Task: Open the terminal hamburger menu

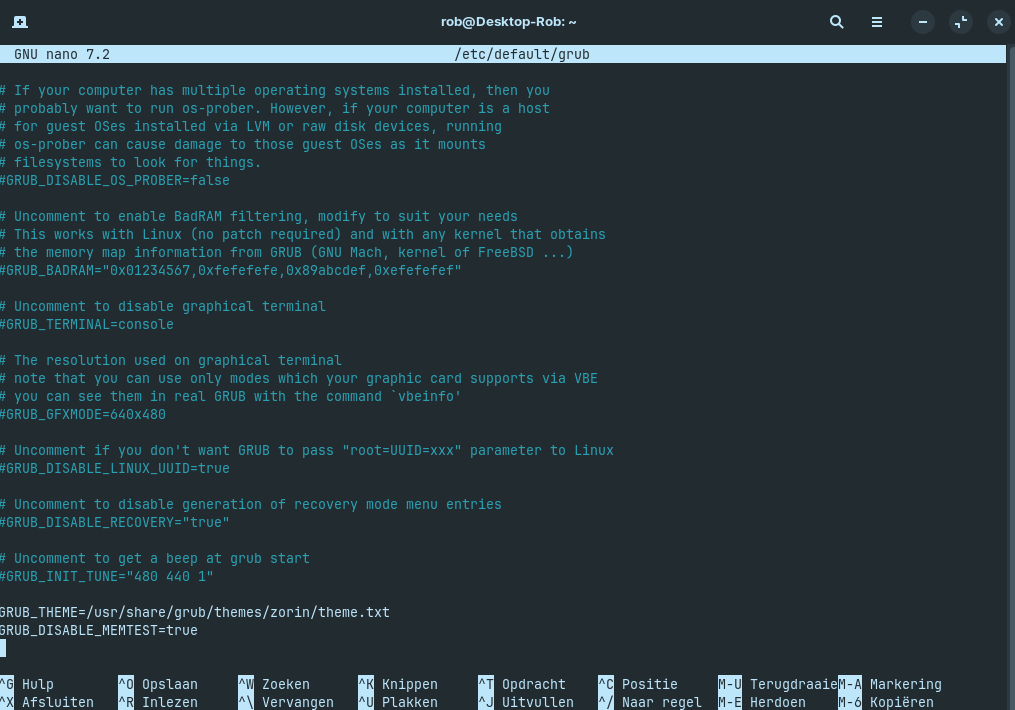Action: [x=877, y=22]
